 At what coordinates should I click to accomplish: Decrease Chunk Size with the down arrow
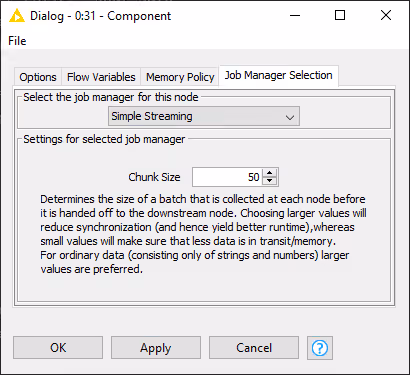coord(269,181)
